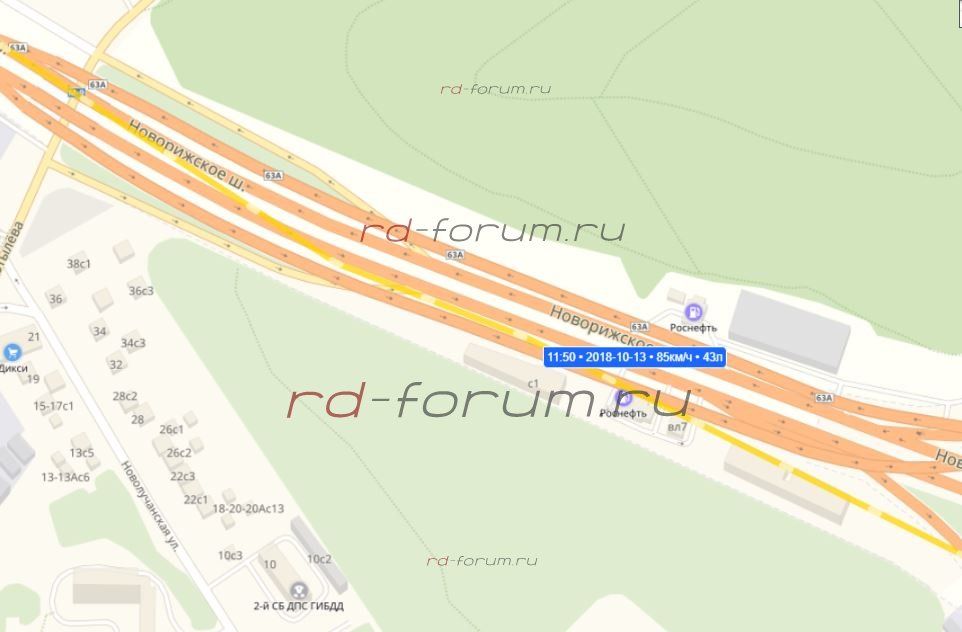
Task: Select Роснефть fuel icon north of the highway
Action: 694,312
